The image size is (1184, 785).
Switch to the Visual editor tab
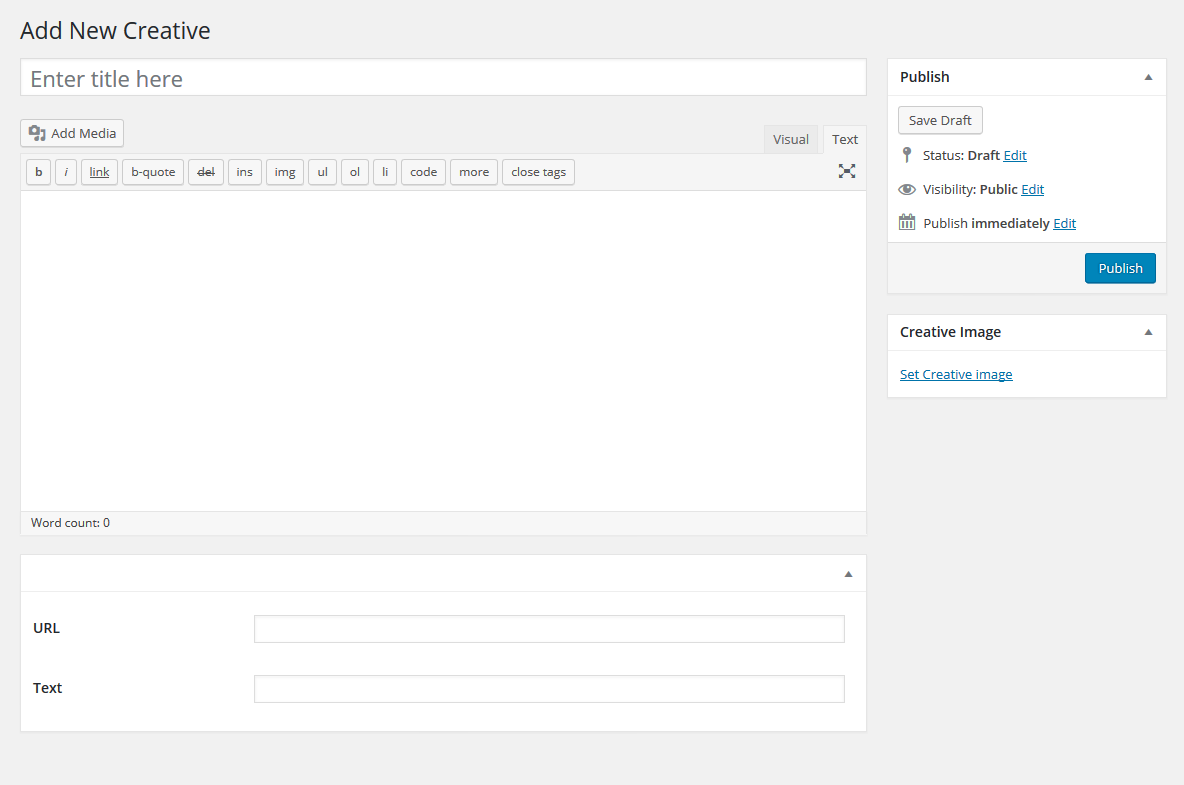(790, 140)
